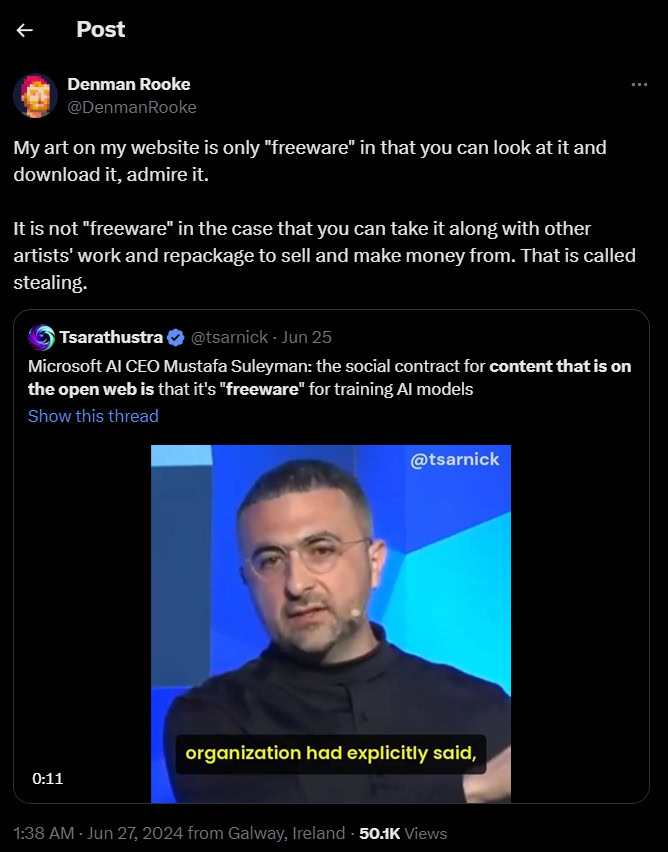Click the Jun 25 date of quoted post
The image size is (668, 852).
pyautogui.click(x=307, y=337)
